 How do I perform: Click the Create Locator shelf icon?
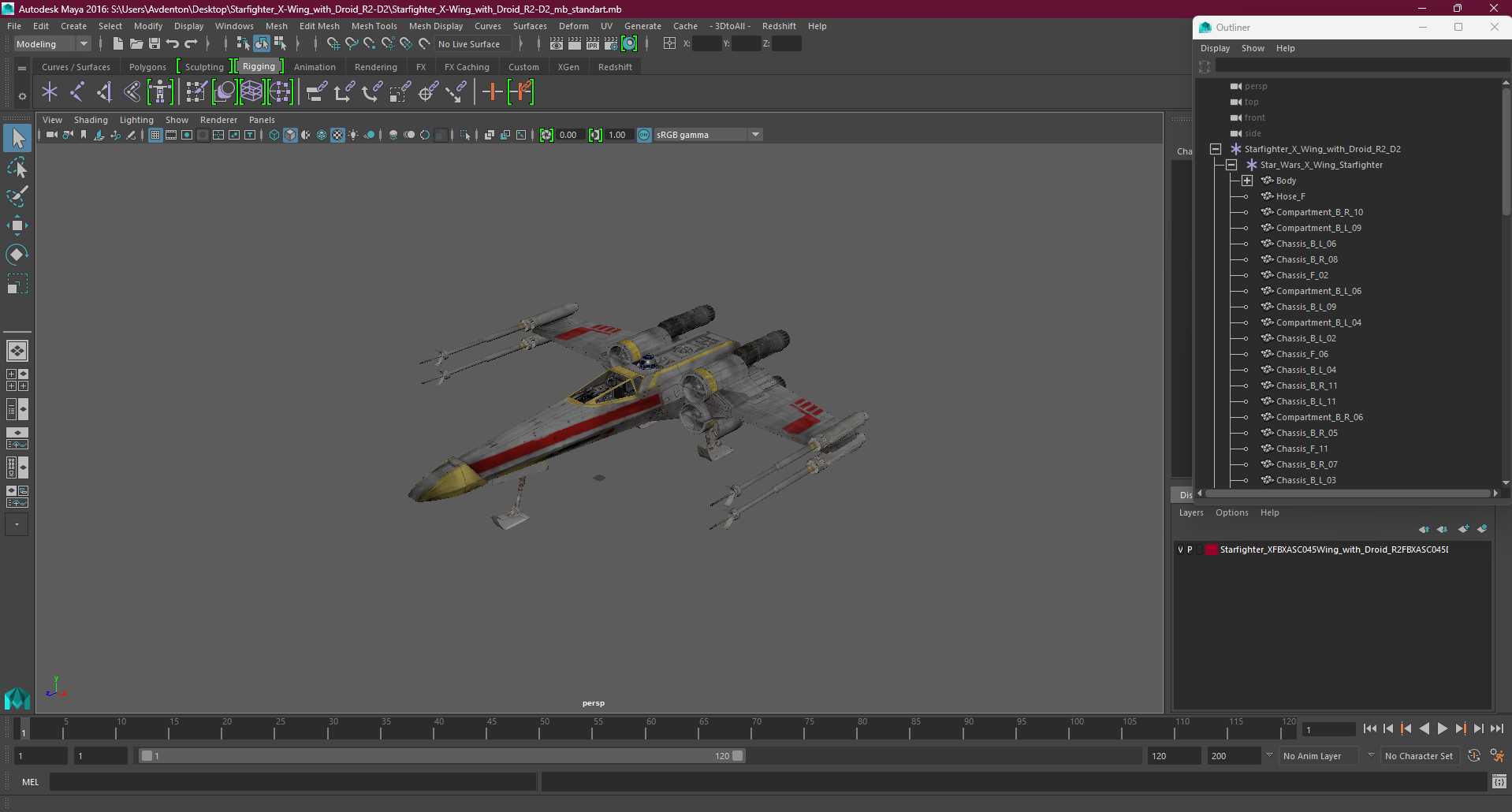coord(50,92)
